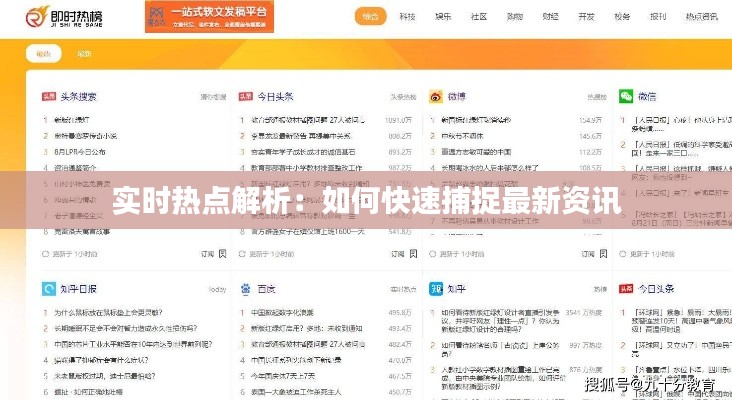
Task: Select the 报刊 category tab
Action: pos(658,16)
